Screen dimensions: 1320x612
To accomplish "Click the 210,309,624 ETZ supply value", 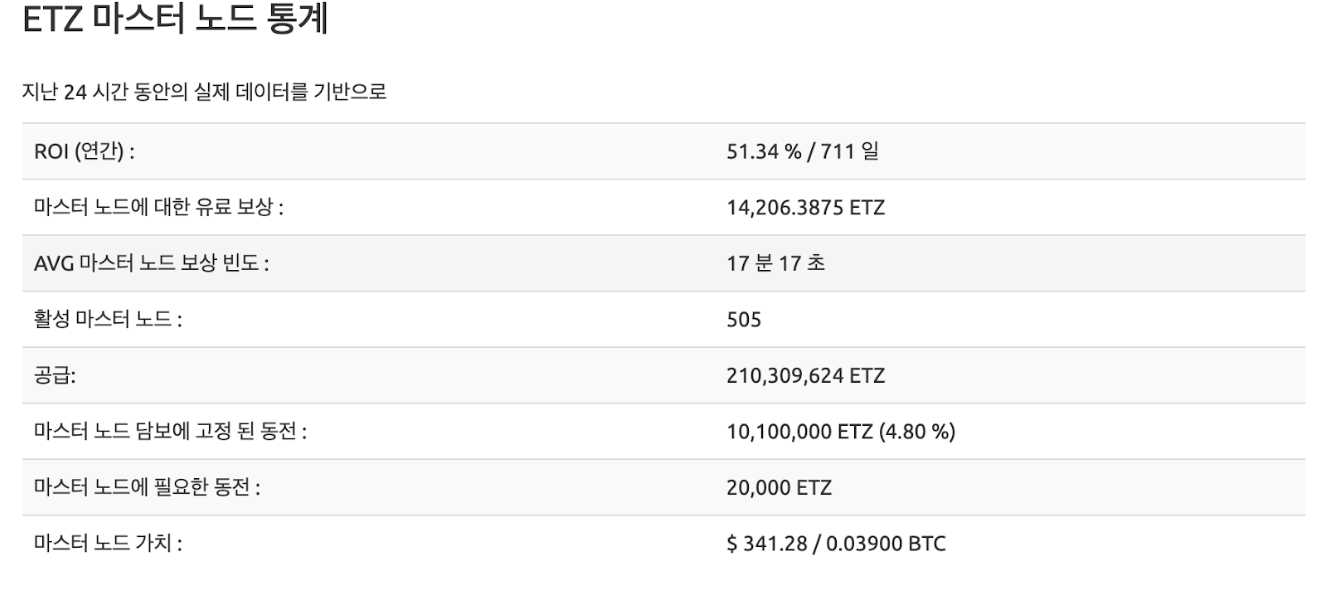I will [805, 376].
